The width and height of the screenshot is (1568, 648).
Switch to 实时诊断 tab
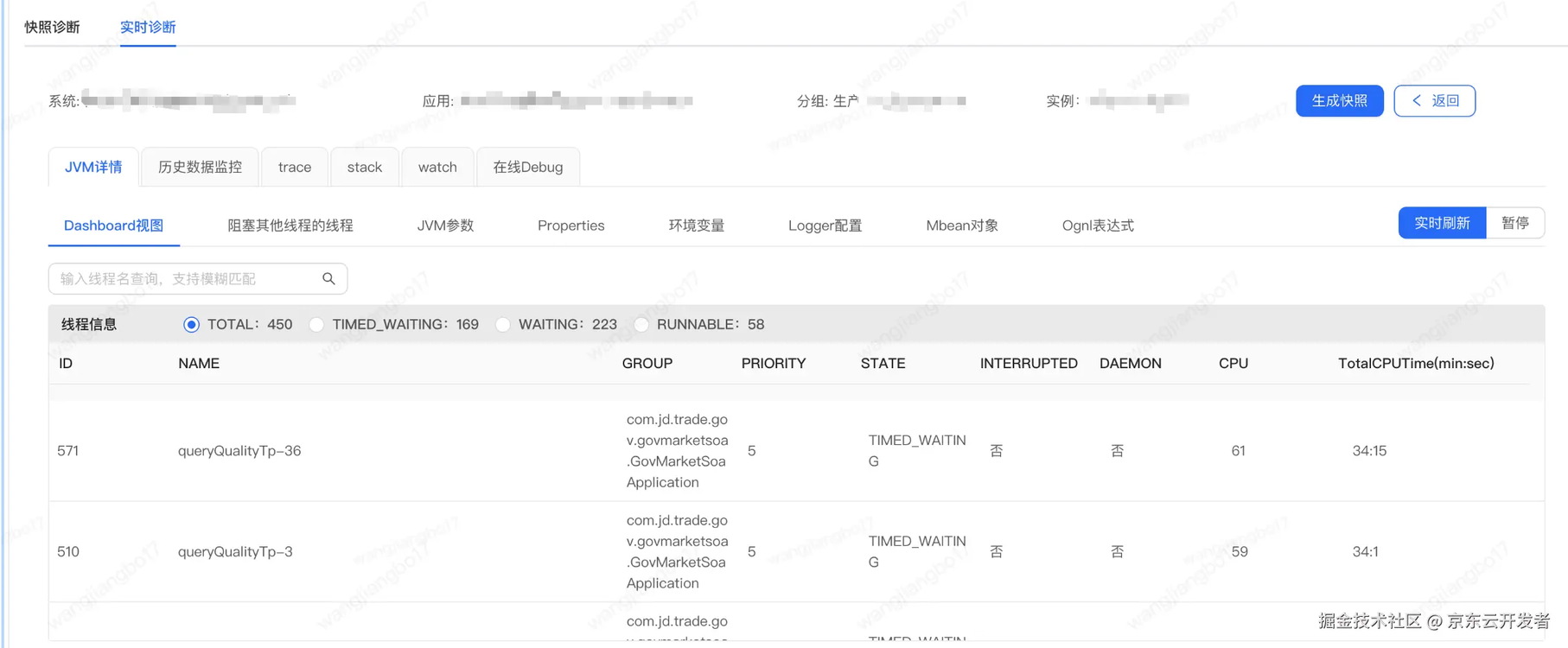tap(148, 27)
